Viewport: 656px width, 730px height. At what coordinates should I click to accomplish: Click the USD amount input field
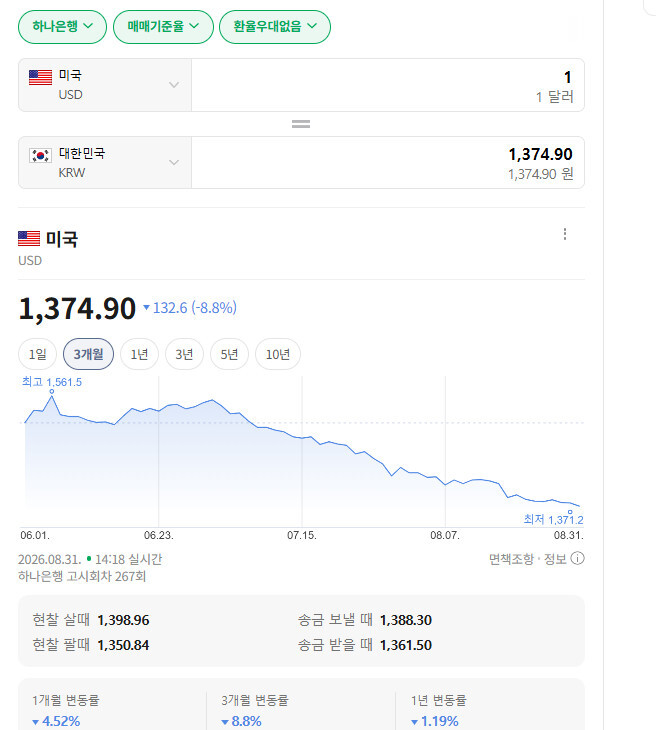388,85
